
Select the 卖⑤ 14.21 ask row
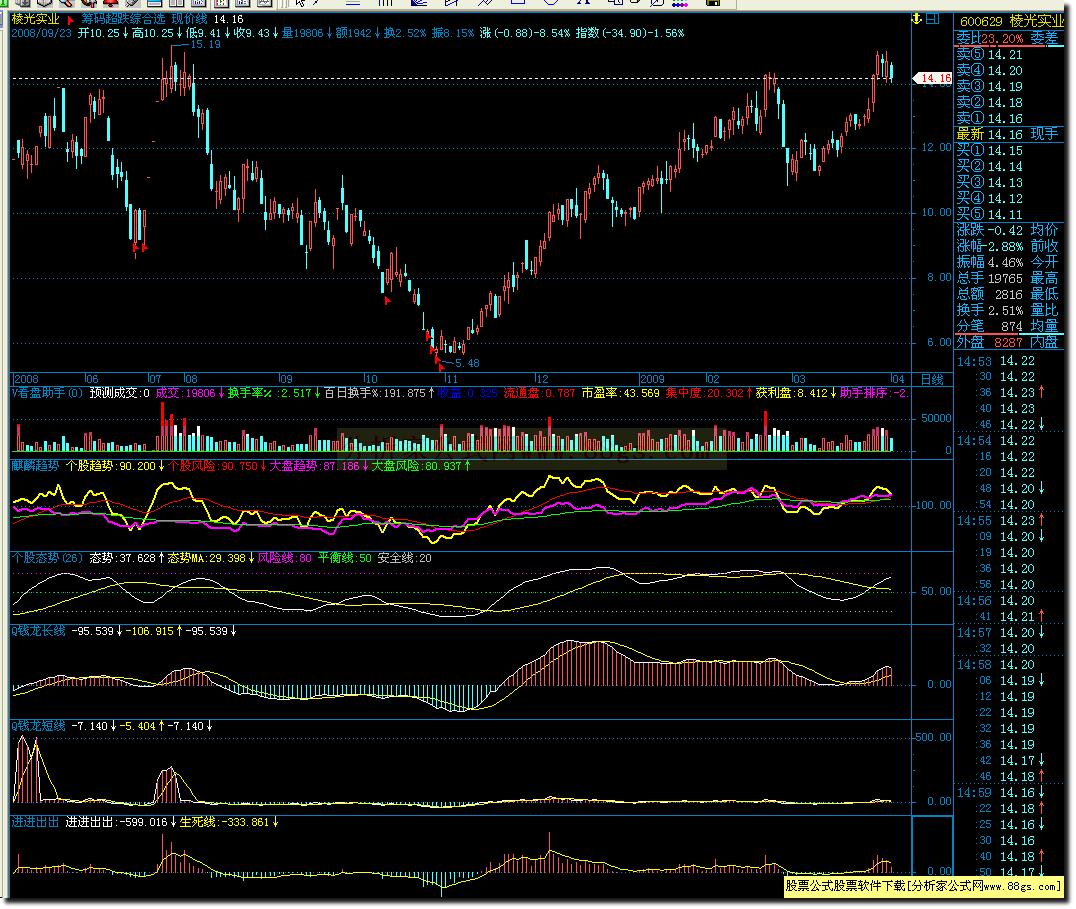(x=990, y=54)
